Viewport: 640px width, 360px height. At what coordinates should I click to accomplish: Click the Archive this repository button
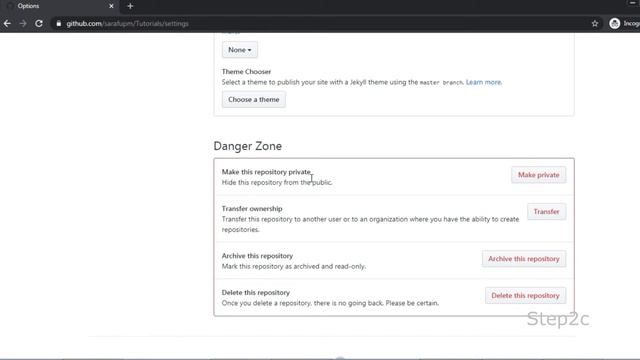(x=524, y=259)
